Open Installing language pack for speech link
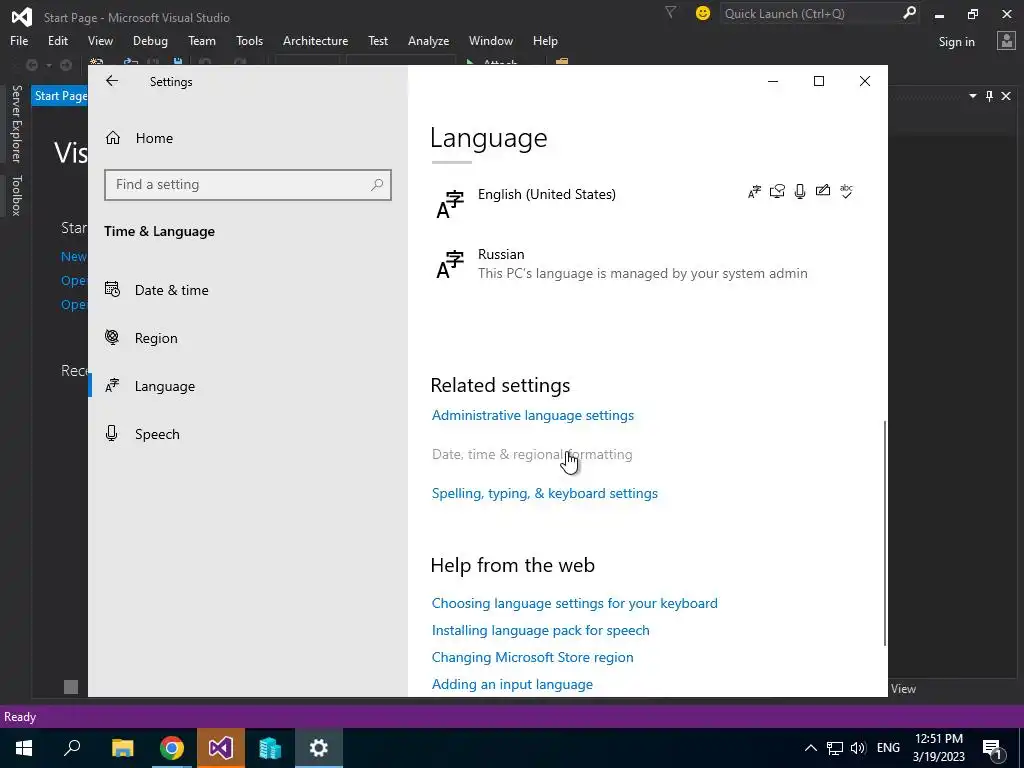 click(541, 631)
